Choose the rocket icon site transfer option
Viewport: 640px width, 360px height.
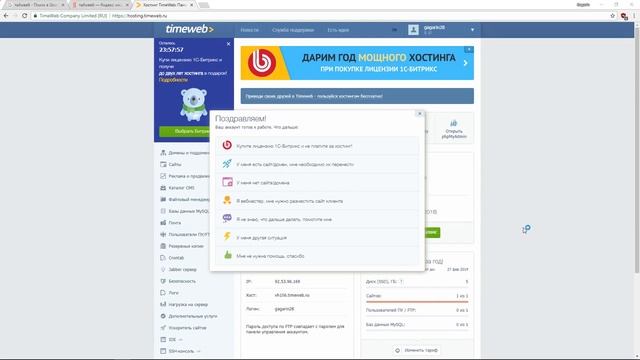227,164
